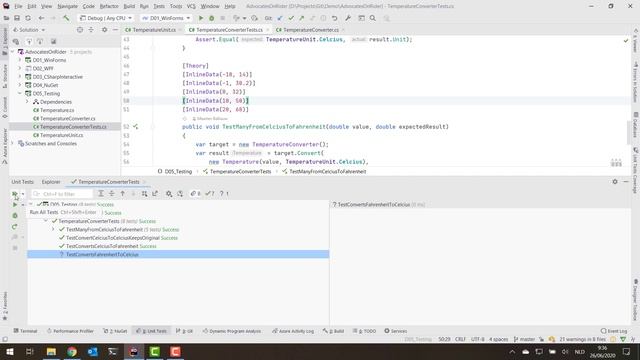
Task: Open the Dynamic Program Analysis tool window
Action: pos(232,331)
